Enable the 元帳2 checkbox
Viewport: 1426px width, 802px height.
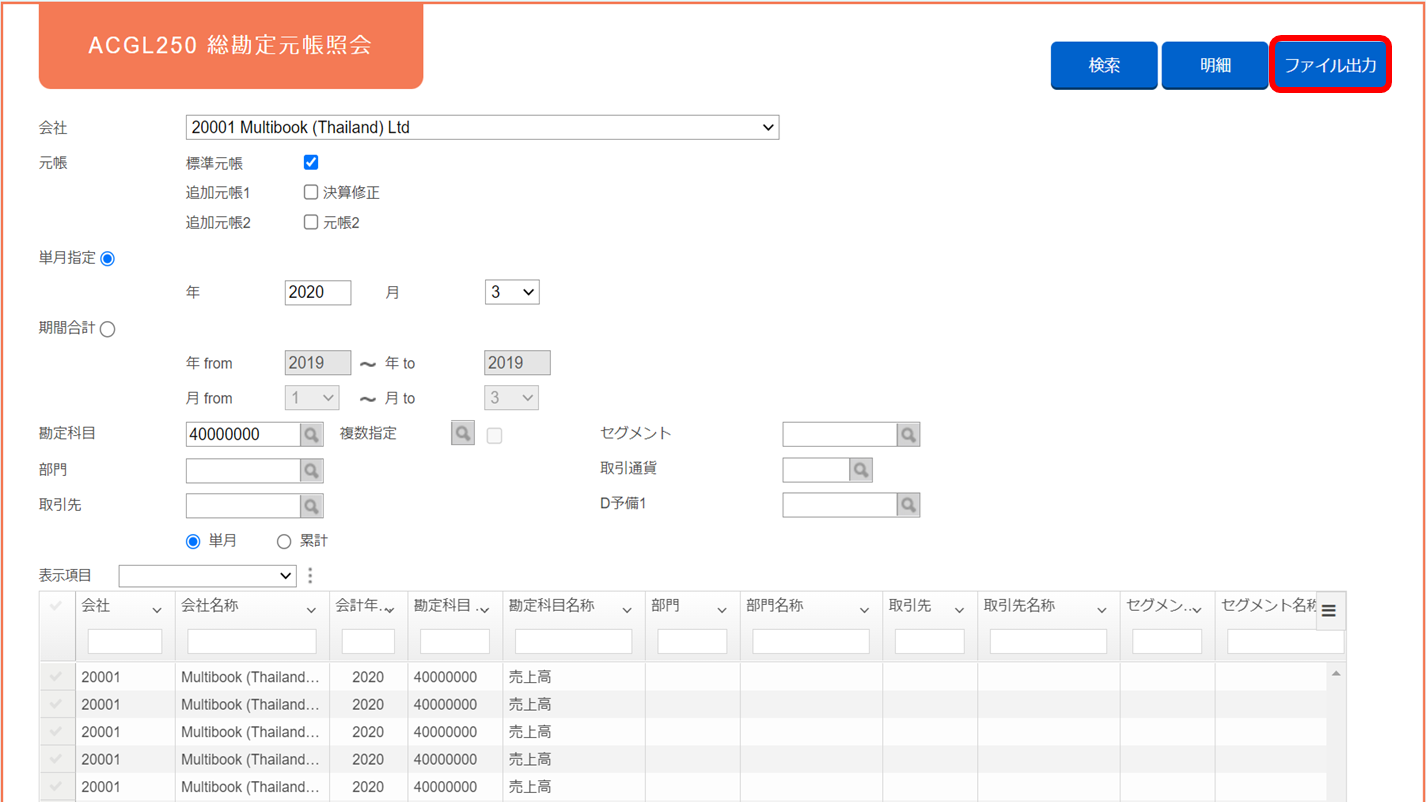(x=311, y=222)
